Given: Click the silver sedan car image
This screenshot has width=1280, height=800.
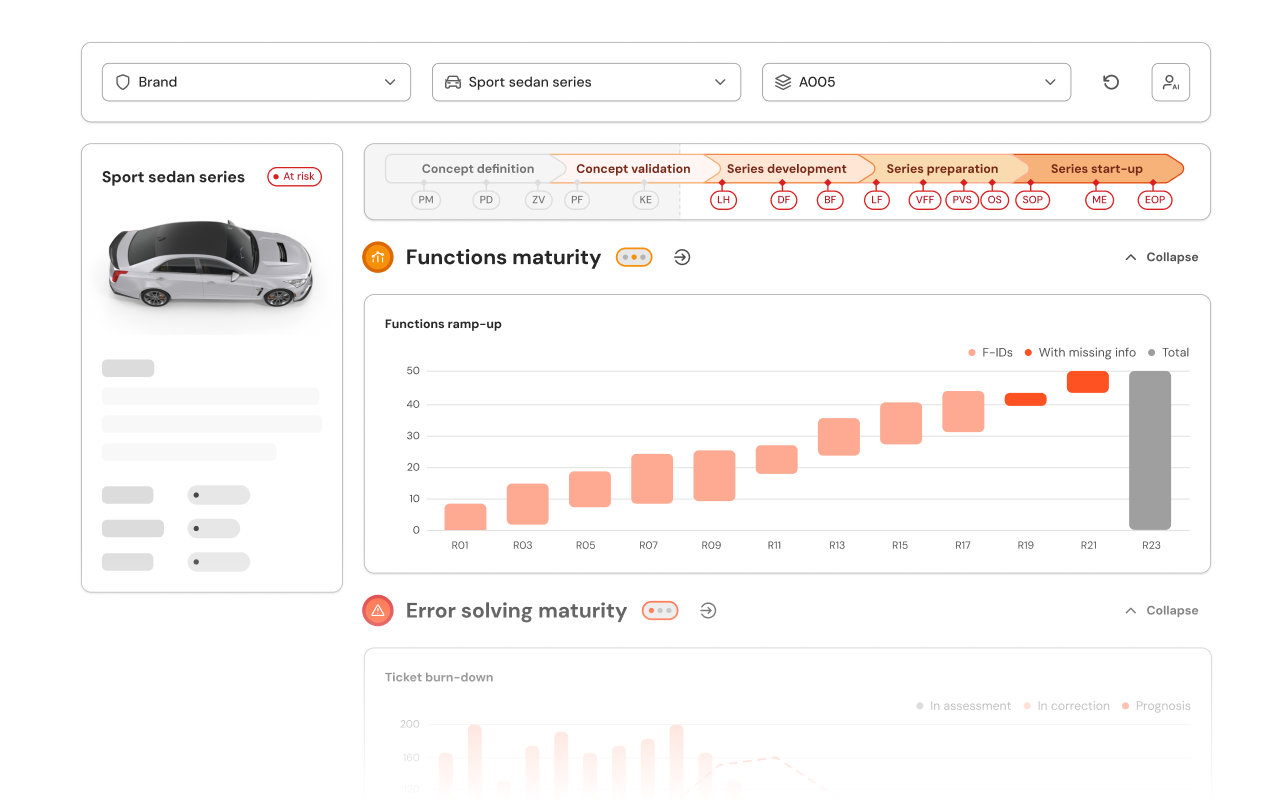Looking at the screenshot, I should pyautogui.click(x=211, y=264).
